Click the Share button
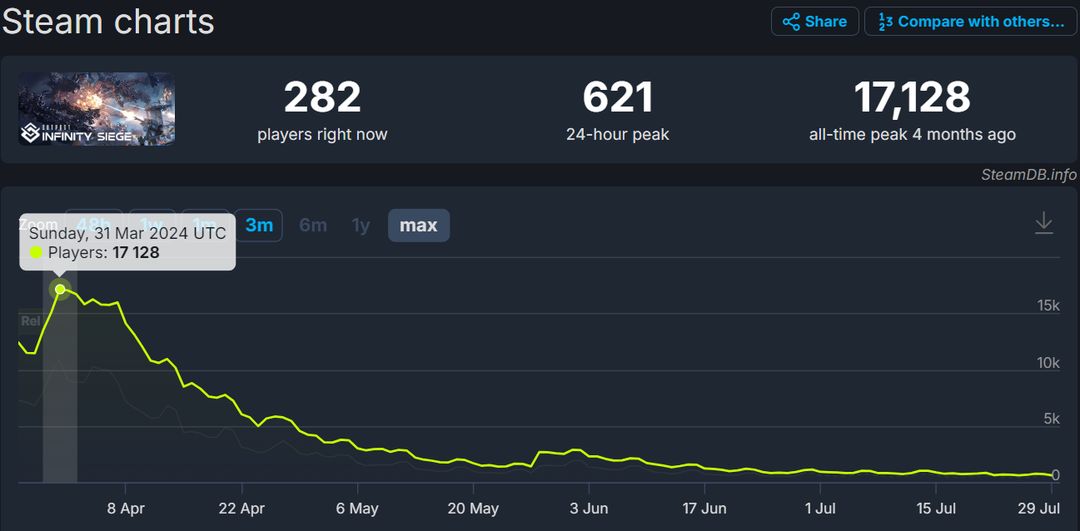Viewport: 1080px width, 531px height. (815, 21)
